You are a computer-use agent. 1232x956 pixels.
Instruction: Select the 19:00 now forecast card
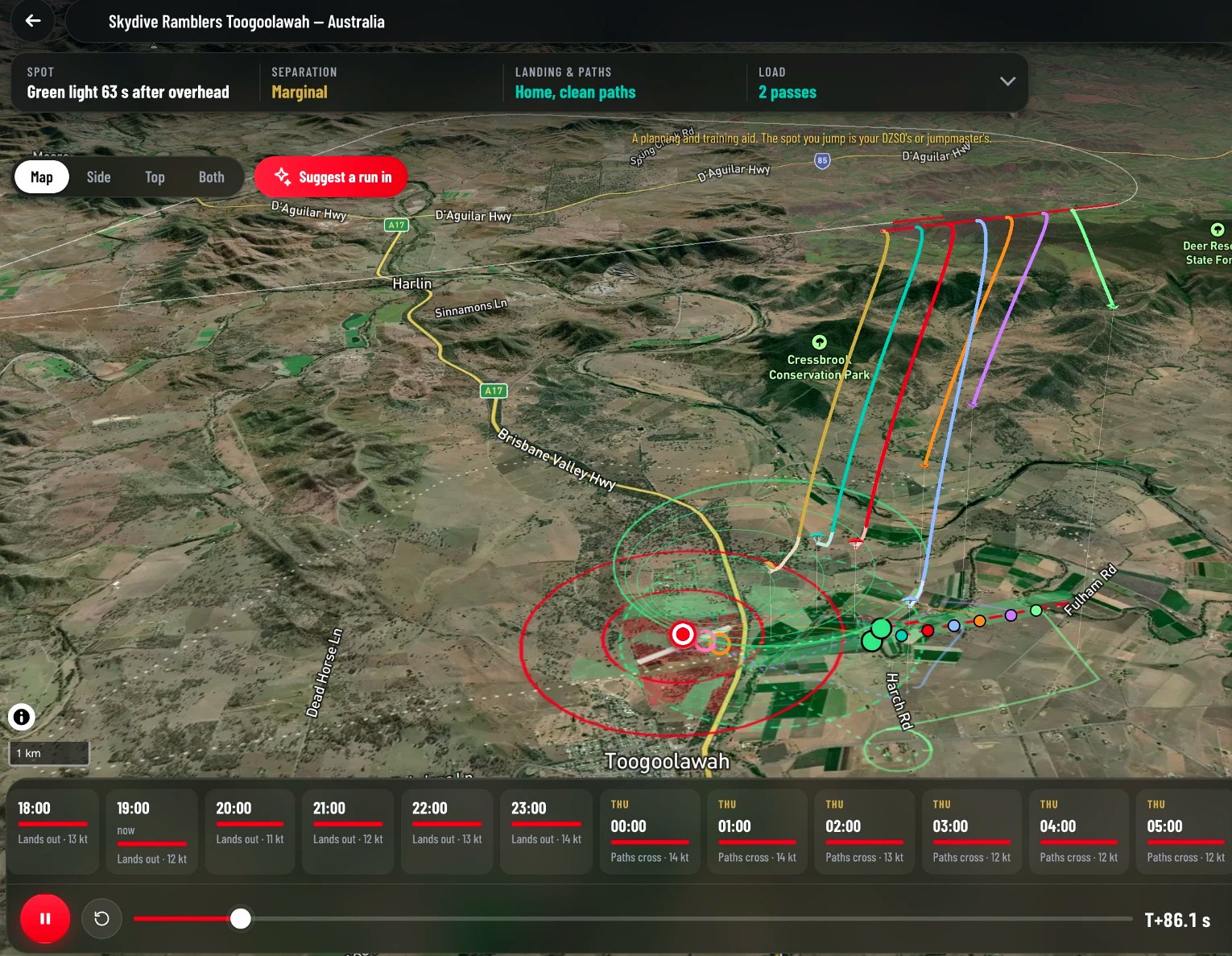tap(152, 830)
